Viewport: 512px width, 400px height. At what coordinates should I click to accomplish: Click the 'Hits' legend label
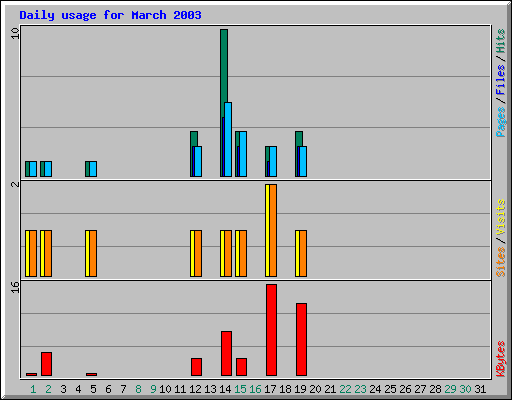point(500,41)
